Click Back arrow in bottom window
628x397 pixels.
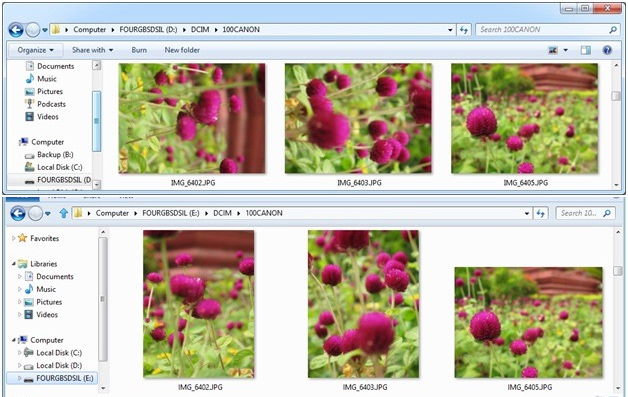click(18, 213)
